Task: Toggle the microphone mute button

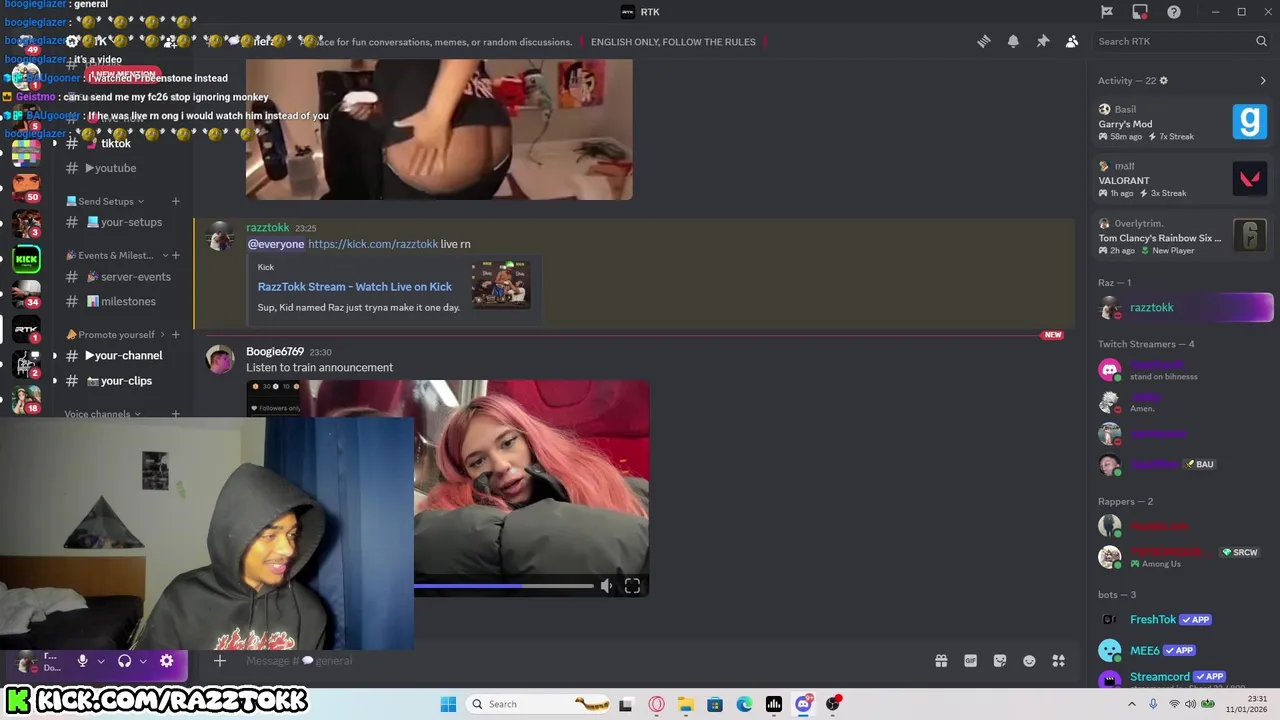Action: [x=83, y=661]
